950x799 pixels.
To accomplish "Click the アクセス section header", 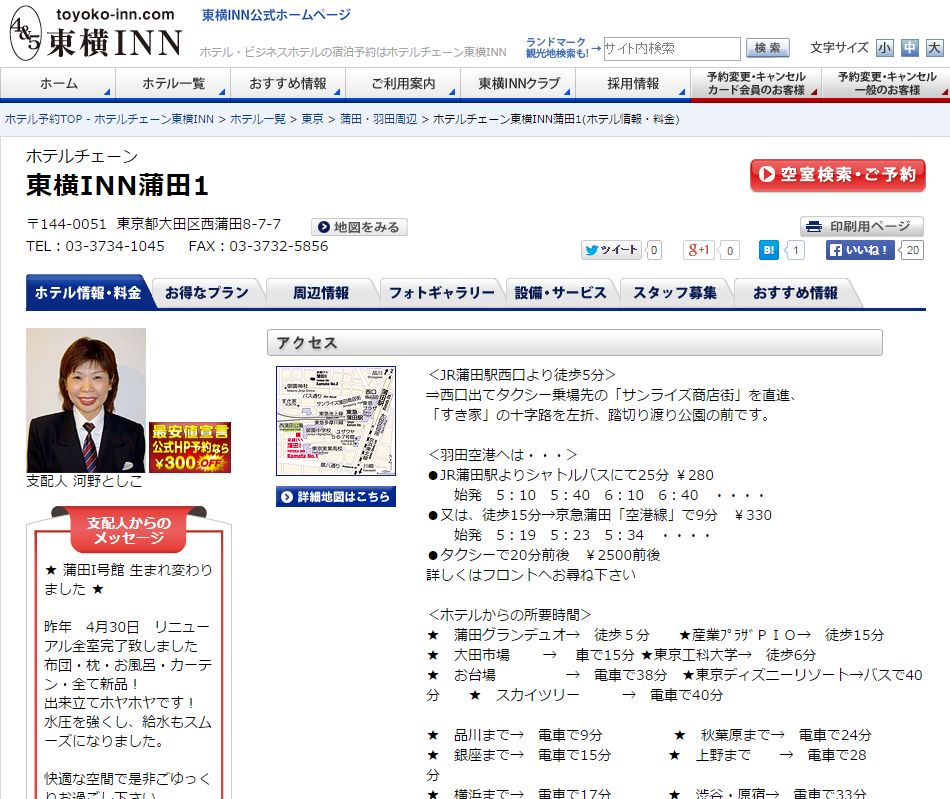I will pyautogui.click(x=574, y=343).
